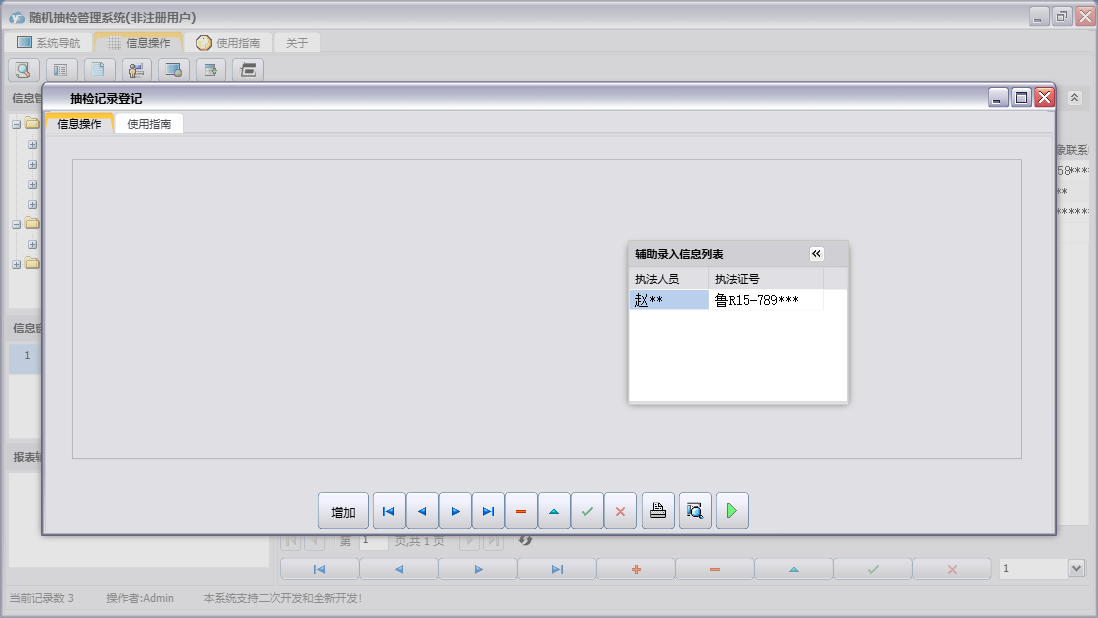
Task: Open page-size dropdown at bottom right
Action: (x=1076, y=568)
